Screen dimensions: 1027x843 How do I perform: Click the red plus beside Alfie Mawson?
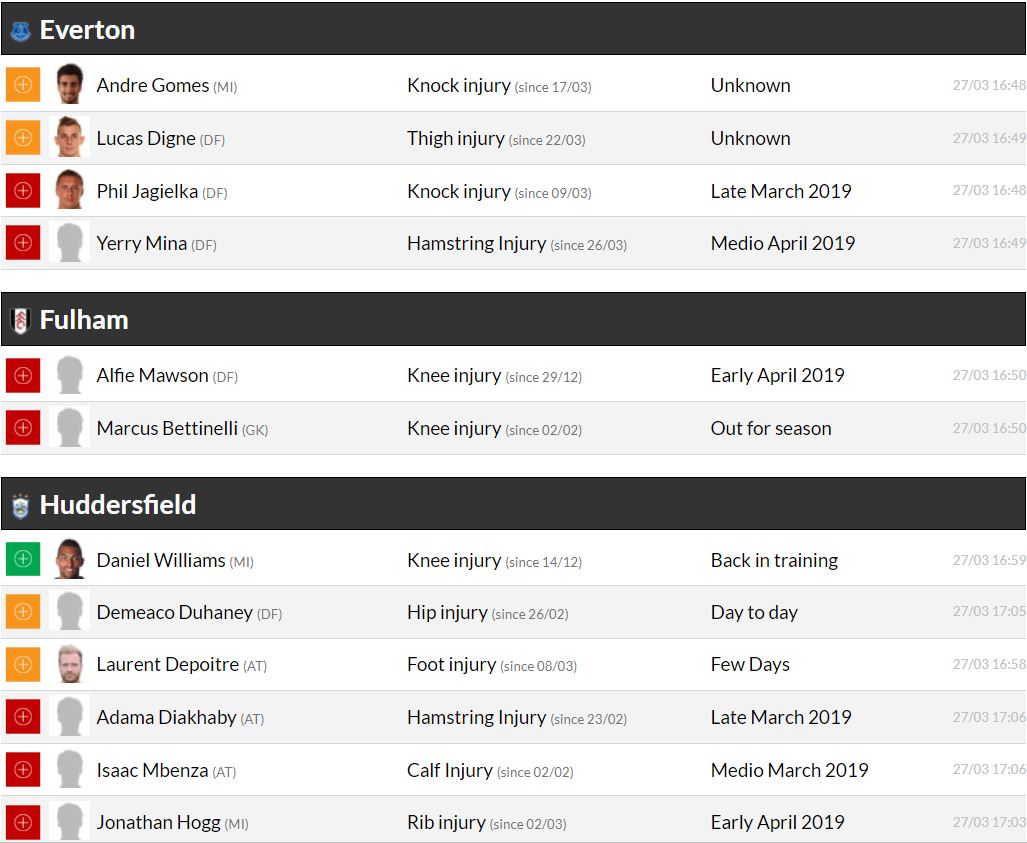[23, 376]
